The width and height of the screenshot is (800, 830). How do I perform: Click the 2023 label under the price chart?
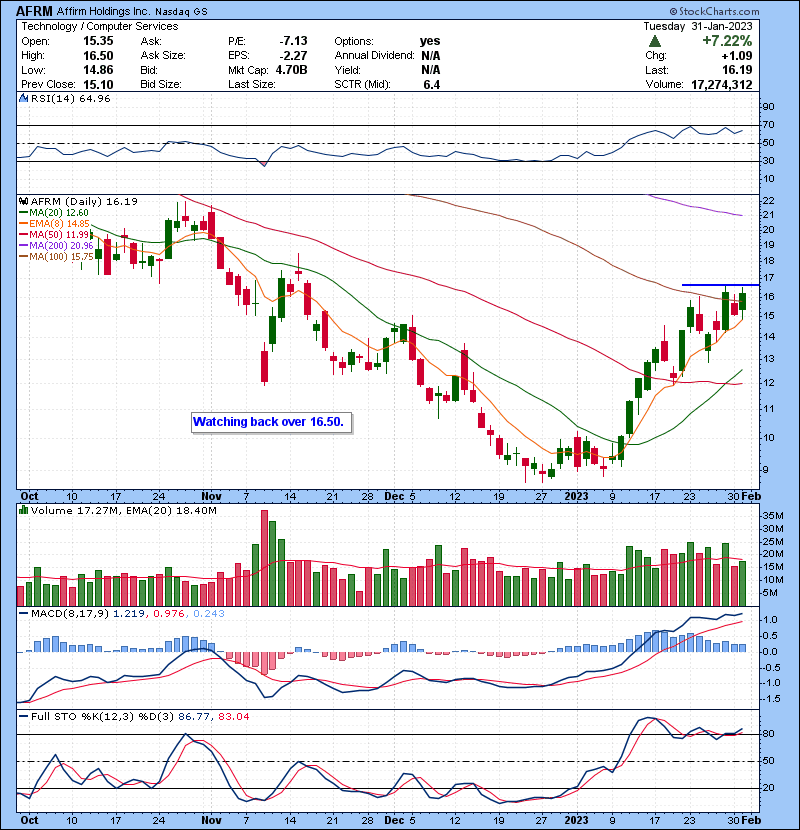coord(576,497)
